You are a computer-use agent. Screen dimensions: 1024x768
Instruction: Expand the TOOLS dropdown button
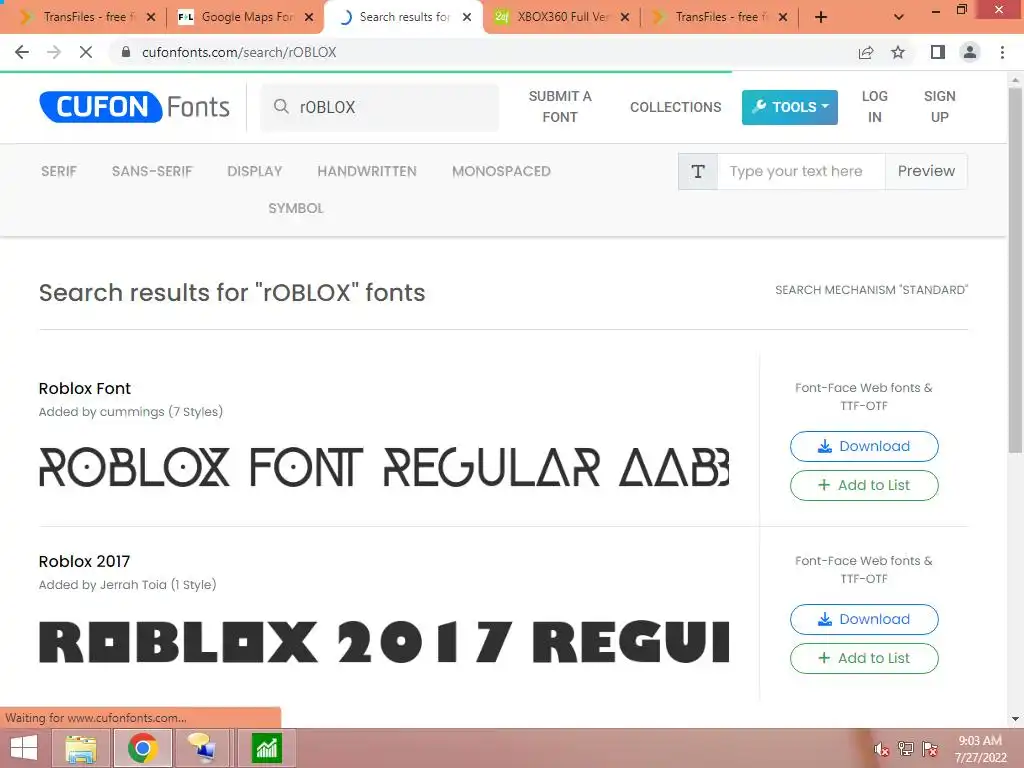point(790,107)
